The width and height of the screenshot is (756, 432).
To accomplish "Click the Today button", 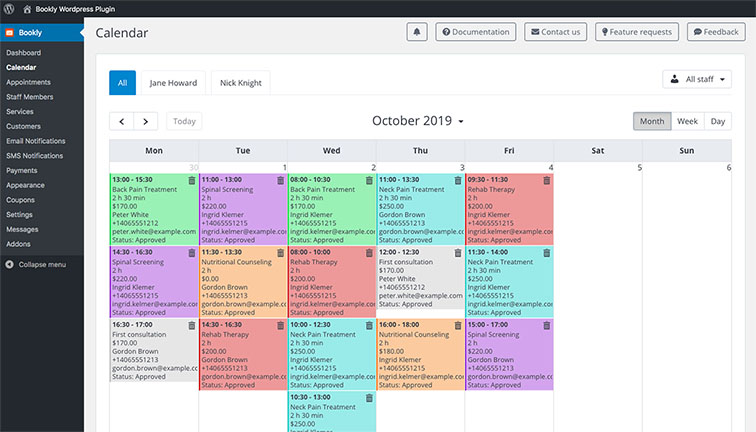I will (x=184, y=121).
